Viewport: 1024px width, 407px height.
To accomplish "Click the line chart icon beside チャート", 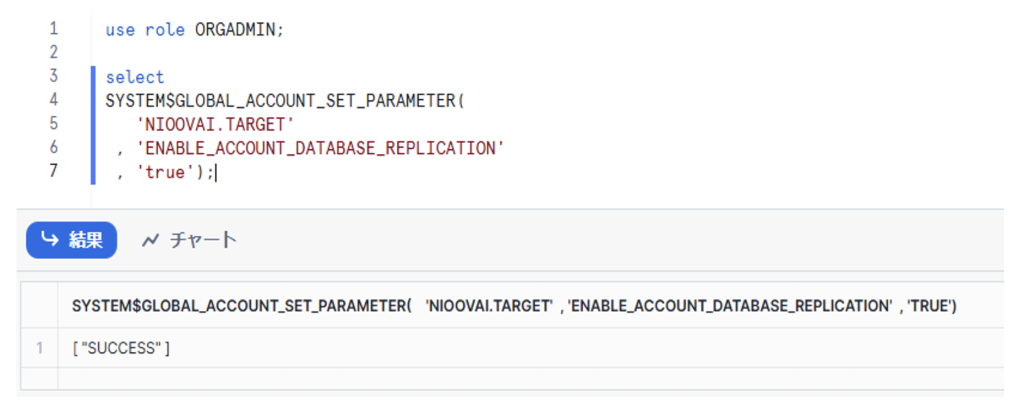I will 151,240.
